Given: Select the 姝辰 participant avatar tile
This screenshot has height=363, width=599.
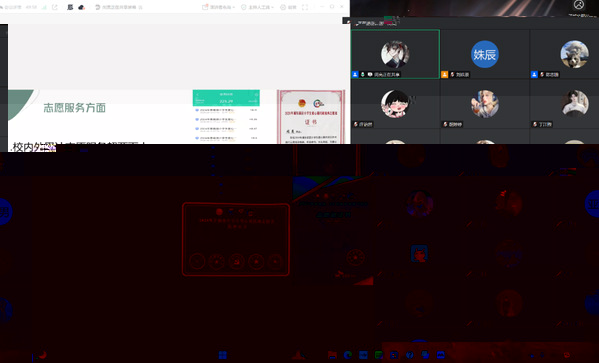Looking at the screenshot, I should click(484, 54).
